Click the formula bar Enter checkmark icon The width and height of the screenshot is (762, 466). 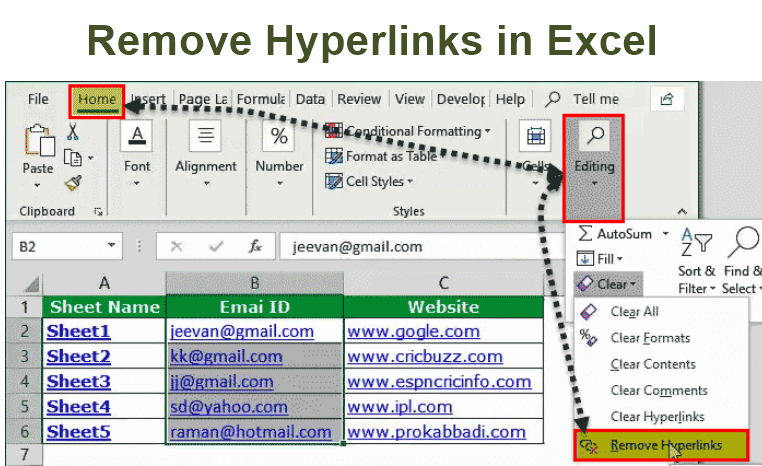click(216, 246)
